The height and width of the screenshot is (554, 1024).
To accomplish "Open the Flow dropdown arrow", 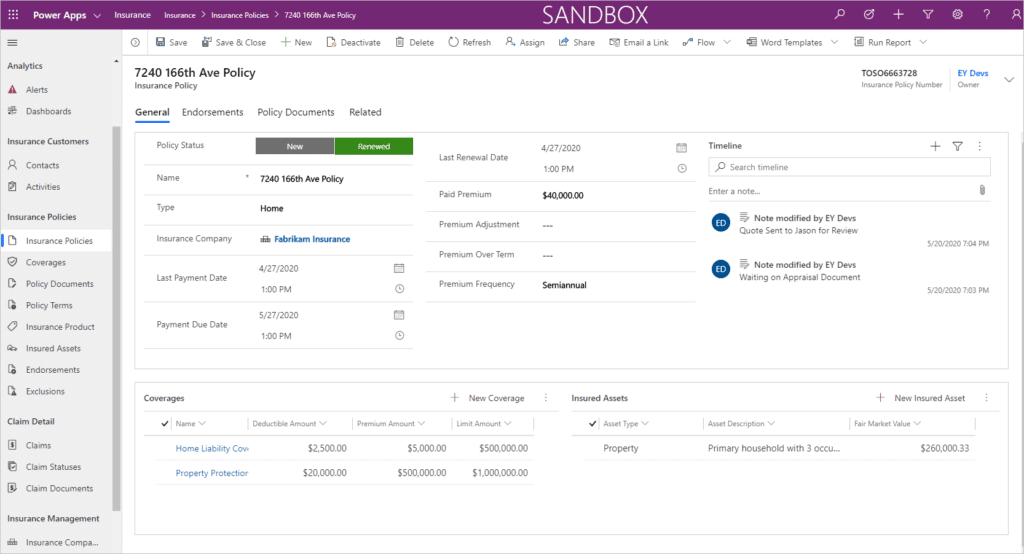I will click(726, 43).
